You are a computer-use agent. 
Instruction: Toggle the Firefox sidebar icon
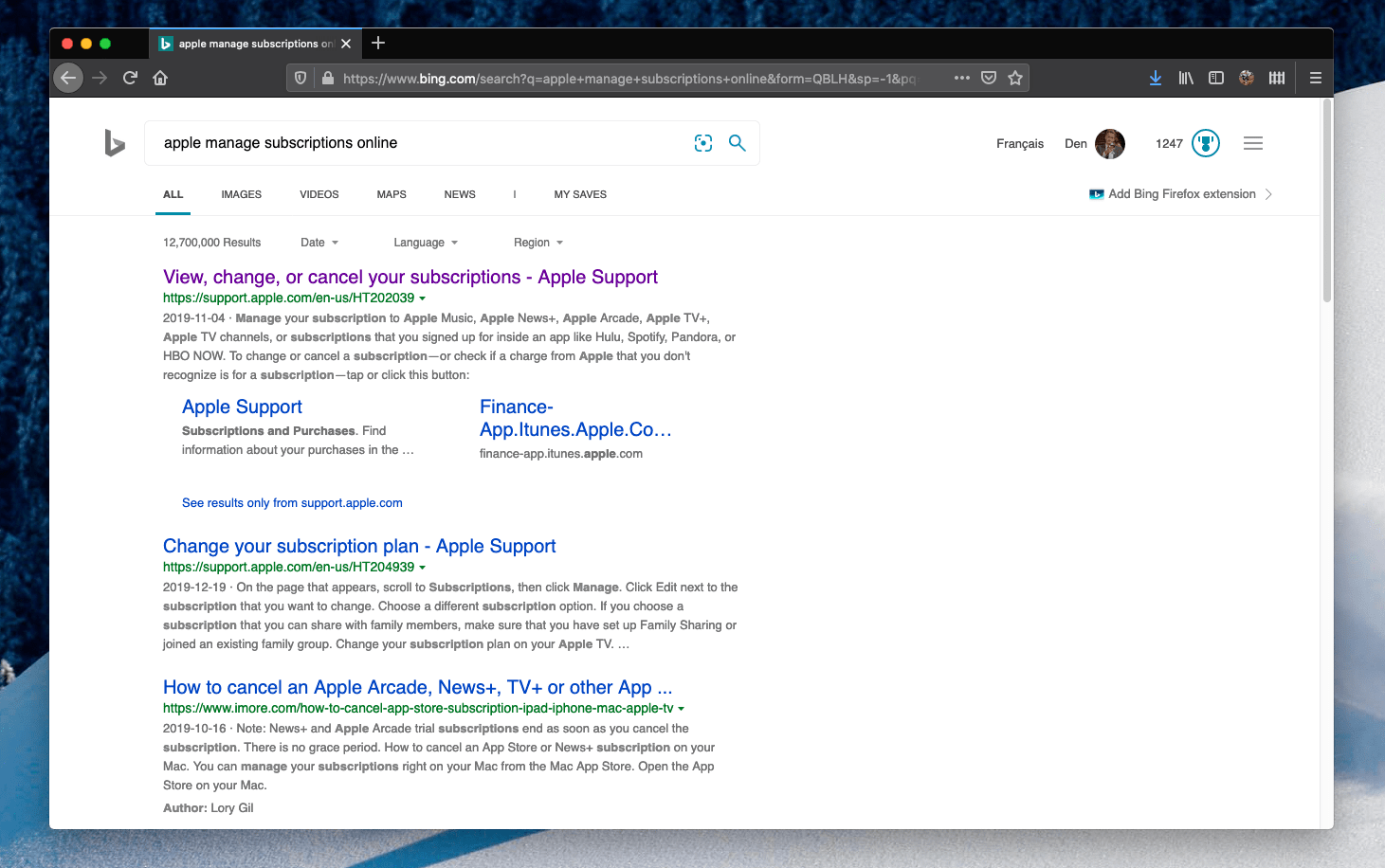(x=1216, y=78)
